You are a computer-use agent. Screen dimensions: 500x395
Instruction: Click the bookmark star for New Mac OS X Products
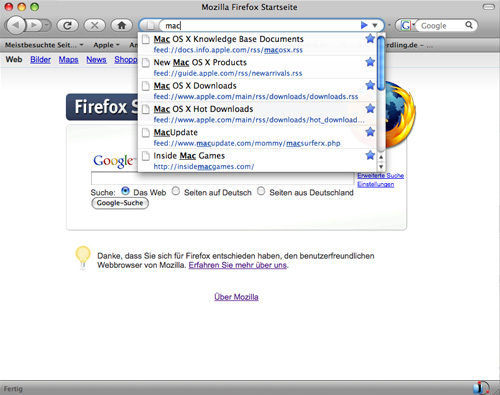tap(370, 62)
